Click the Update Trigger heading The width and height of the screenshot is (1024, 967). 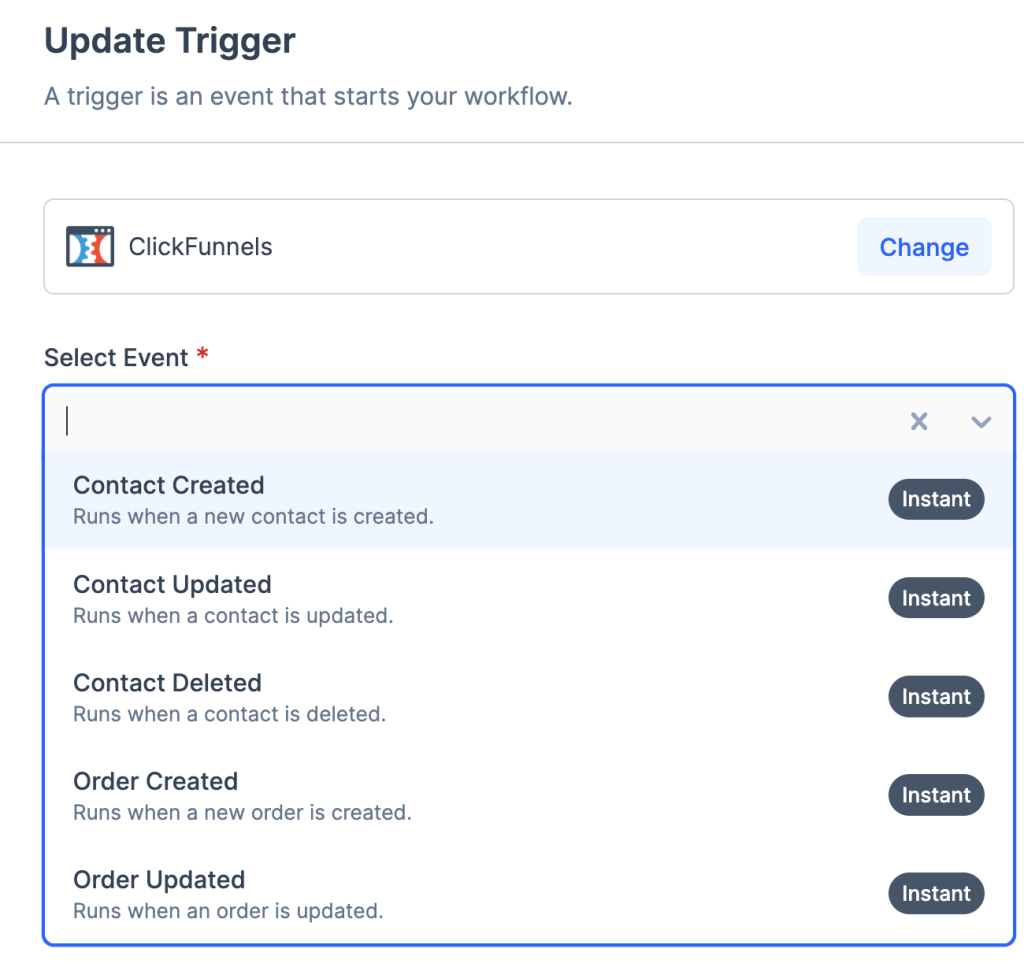pyautogui.click(x=170, y=41)
